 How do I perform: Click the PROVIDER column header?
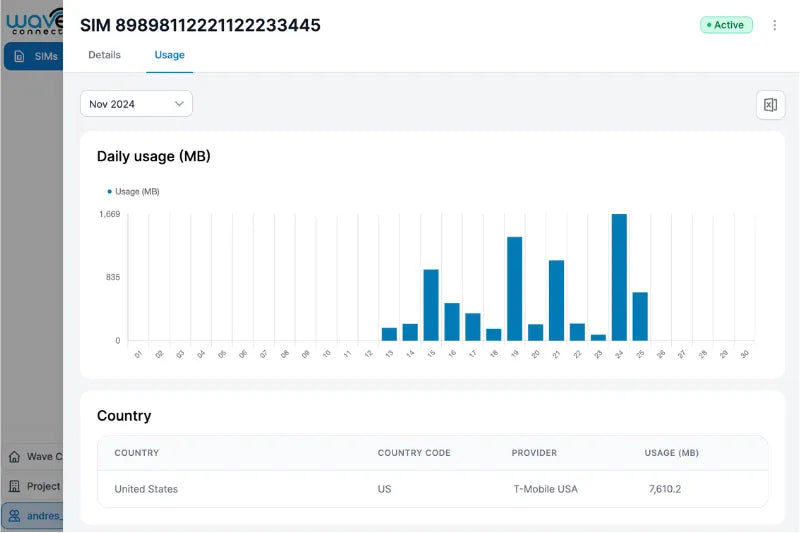[x=534, y=453]
